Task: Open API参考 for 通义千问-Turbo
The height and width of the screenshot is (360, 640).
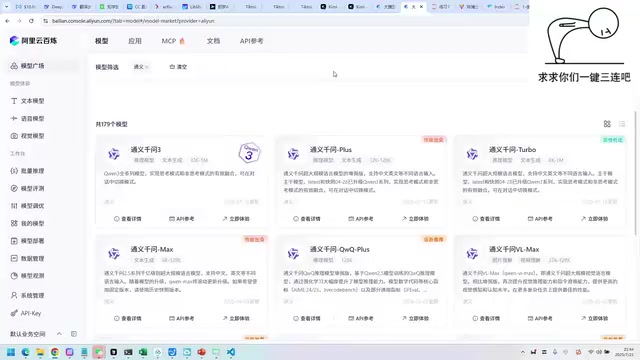Action: point(540,219)
